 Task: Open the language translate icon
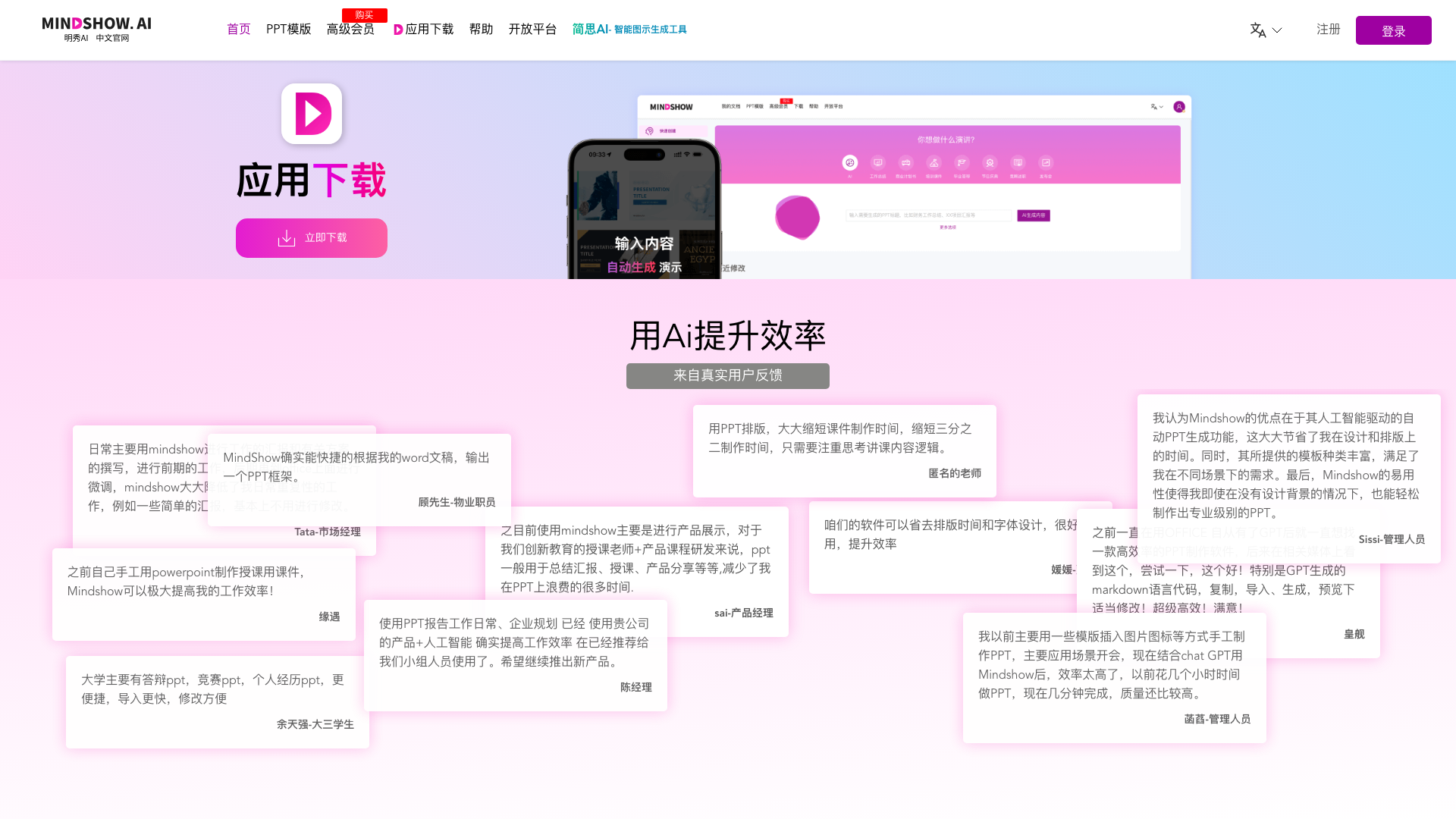click(x=1257, y=30)
